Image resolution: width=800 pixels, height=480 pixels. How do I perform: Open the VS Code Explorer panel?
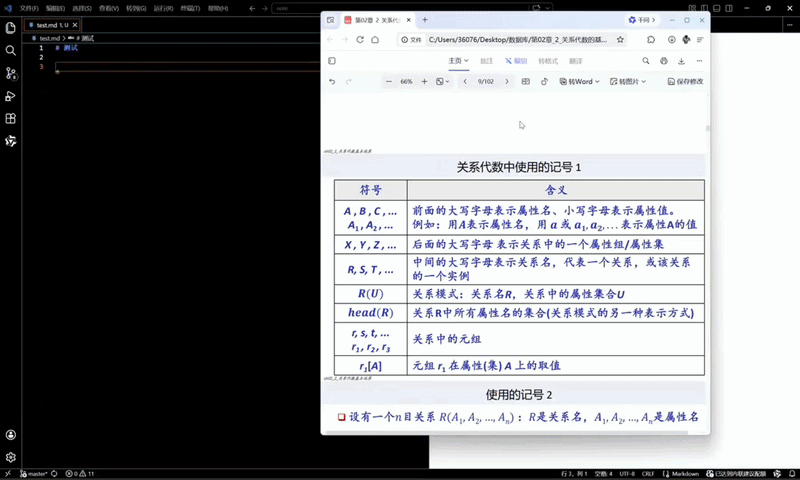point(10,28)
